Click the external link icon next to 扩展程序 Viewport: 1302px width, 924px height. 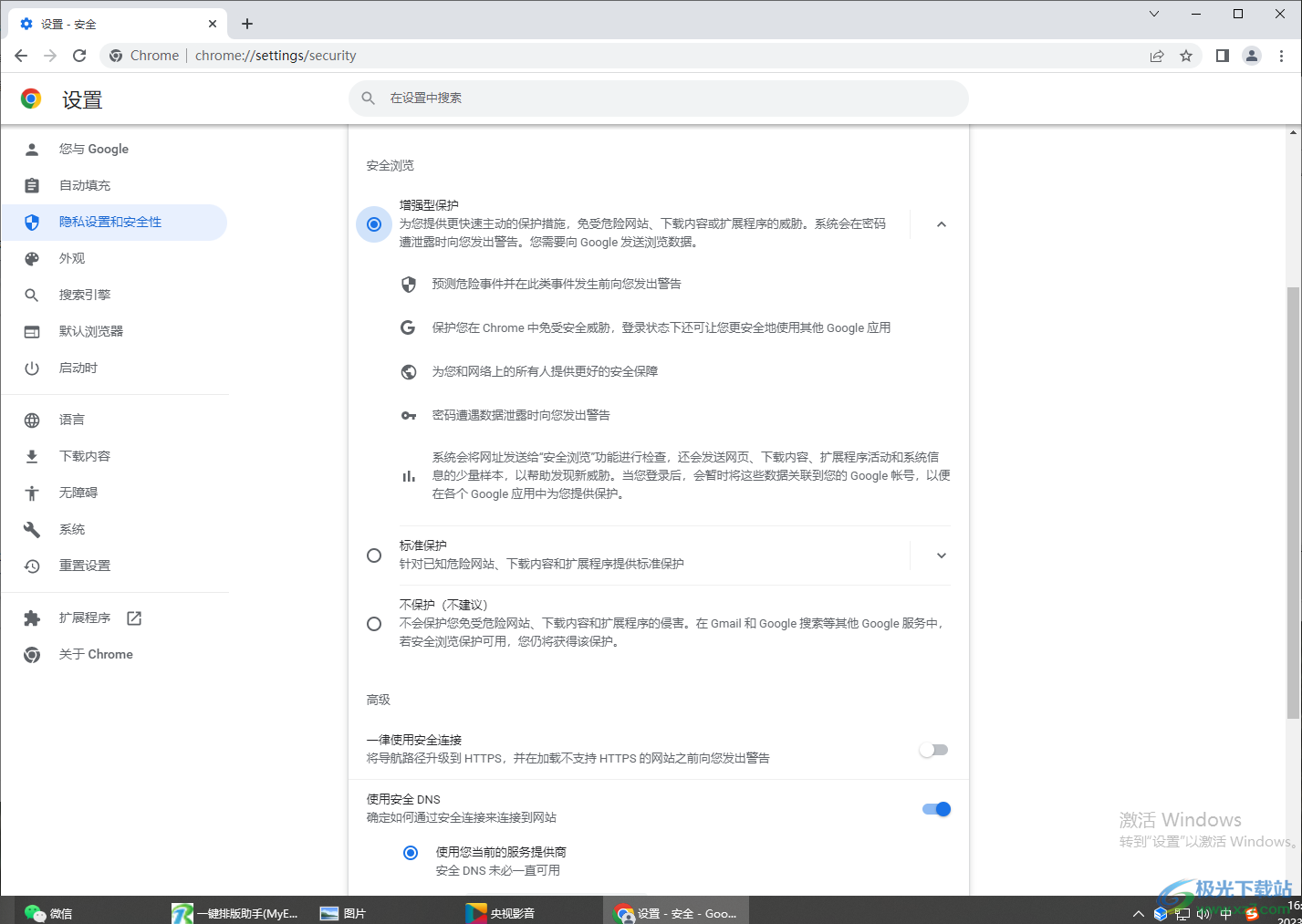tap(134, 618)
